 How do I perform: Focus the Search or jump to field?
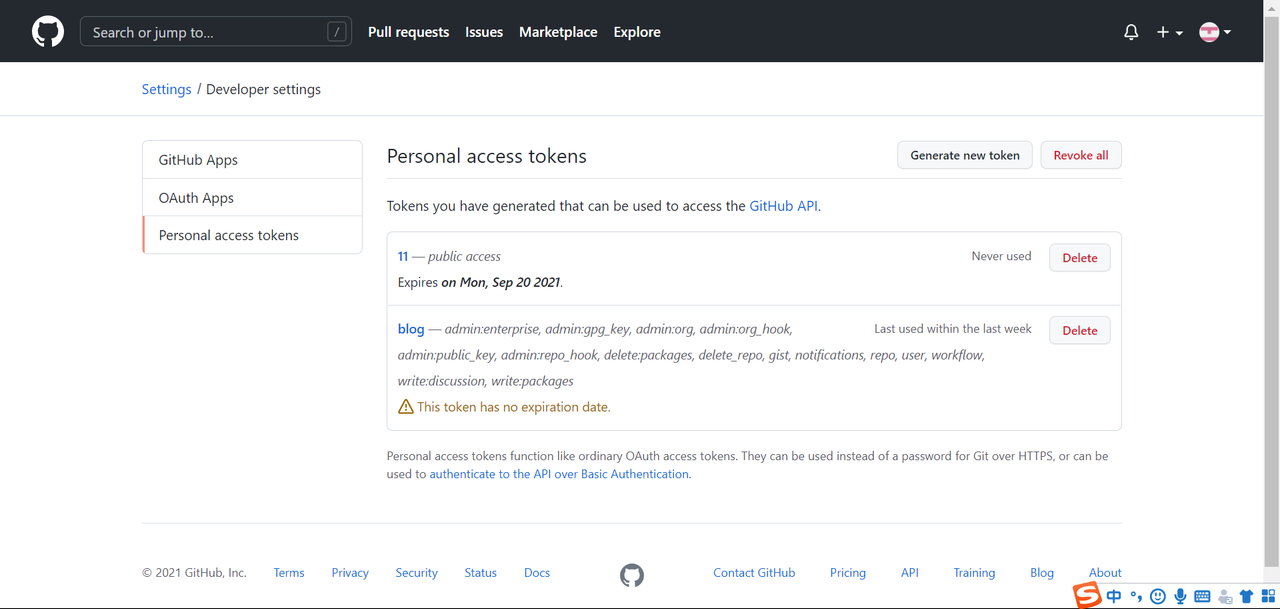[x=216, y=32]
